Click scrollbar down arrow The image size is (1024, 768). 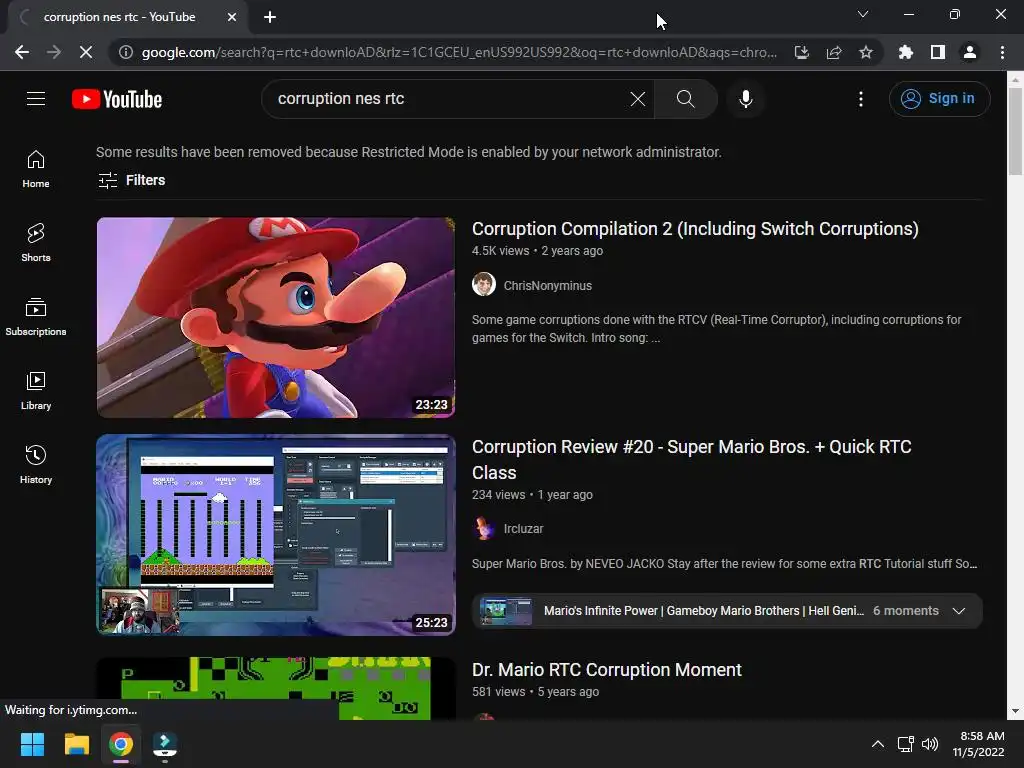tap(1015, 712)
